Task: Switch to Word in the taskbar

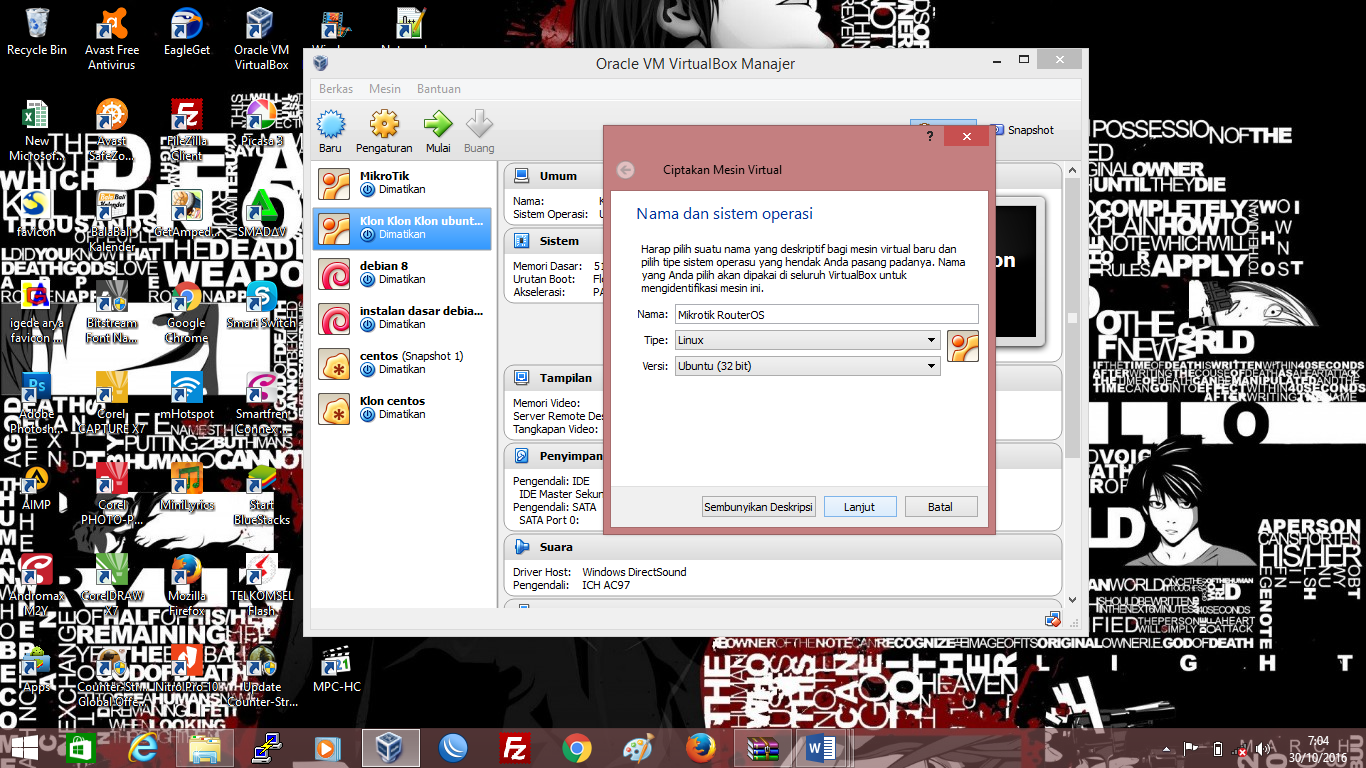Action: point(820,748)
